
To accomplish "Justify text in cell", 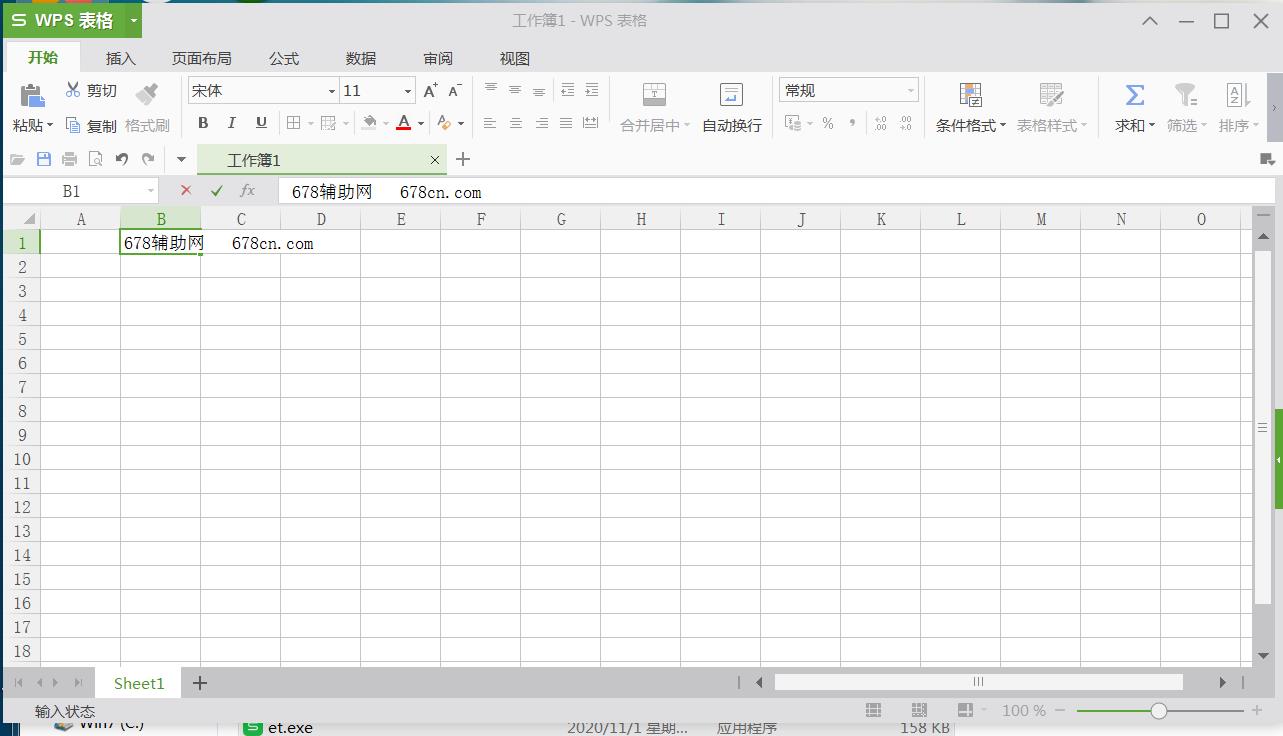I will (x=566, y=123).
